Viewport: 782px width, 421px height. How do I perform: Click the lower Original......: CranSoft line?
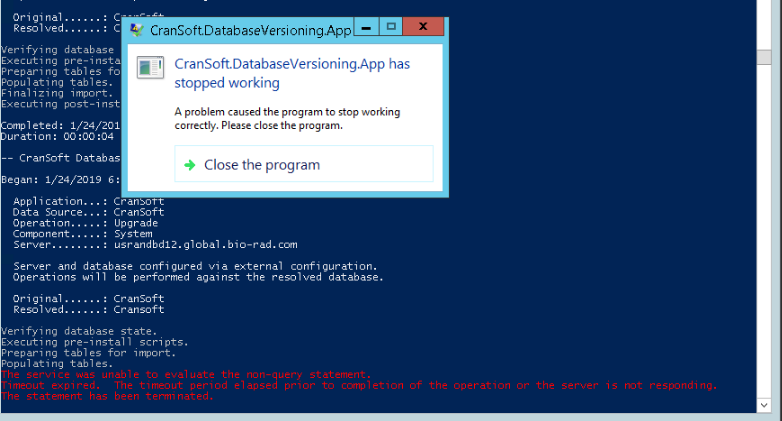(x=88, y=299)
